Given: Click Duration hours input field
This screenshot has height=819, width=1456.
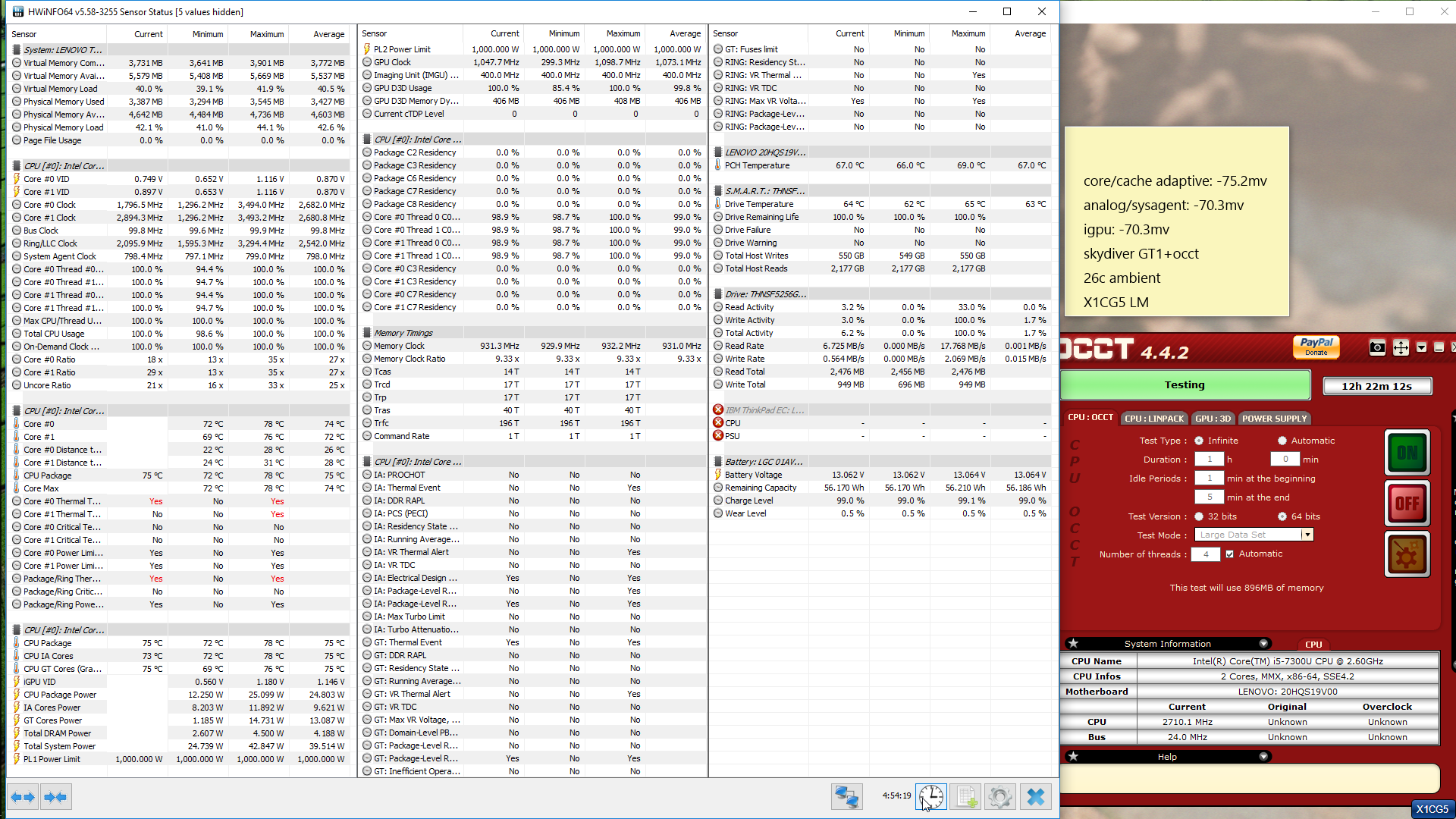Looking at the screenshot, I should pyautogui.click(x=1210, y=460).
